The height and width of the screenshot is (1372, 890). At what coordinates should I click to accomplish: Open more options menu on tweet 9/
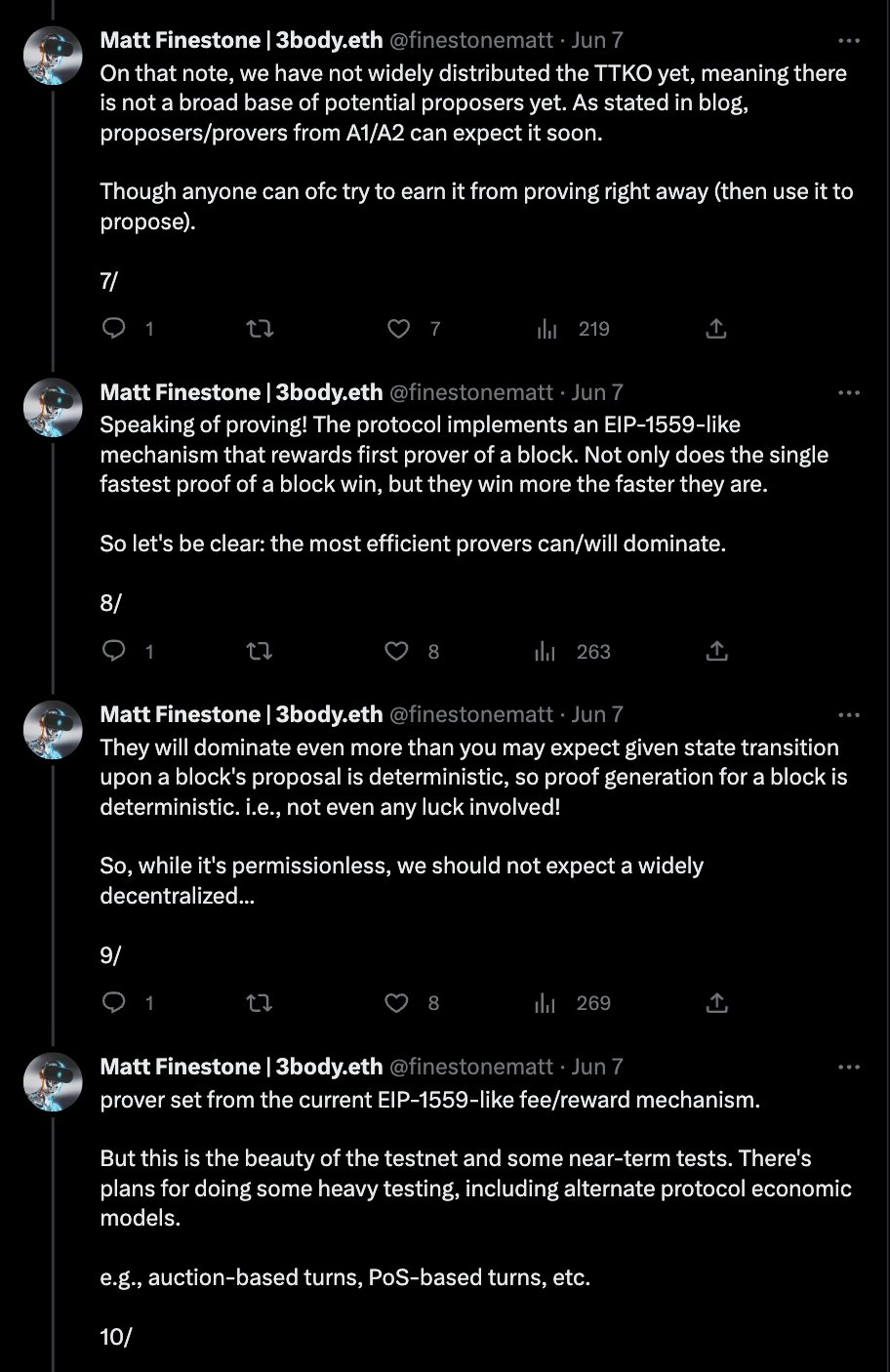[849, 714]
